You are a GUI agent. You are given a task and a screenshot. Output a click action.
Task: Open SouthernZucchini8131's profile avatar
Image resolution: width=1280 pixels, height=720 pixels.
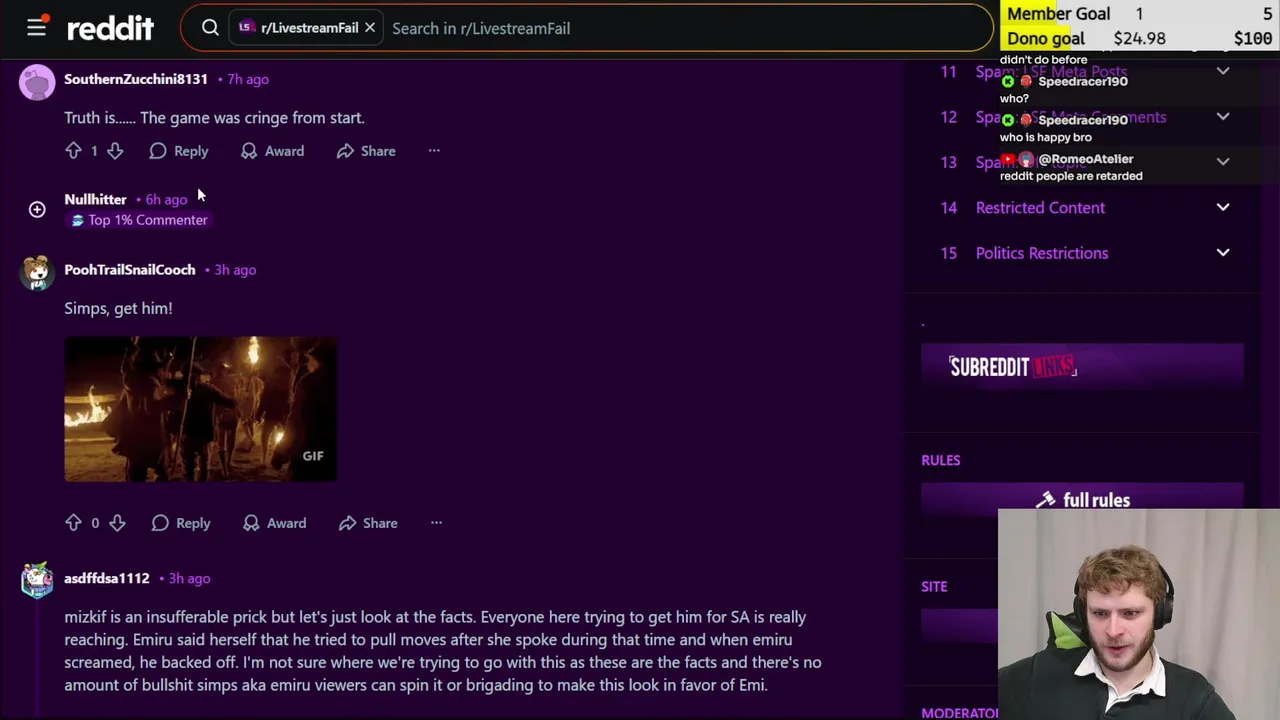(37, 82)
